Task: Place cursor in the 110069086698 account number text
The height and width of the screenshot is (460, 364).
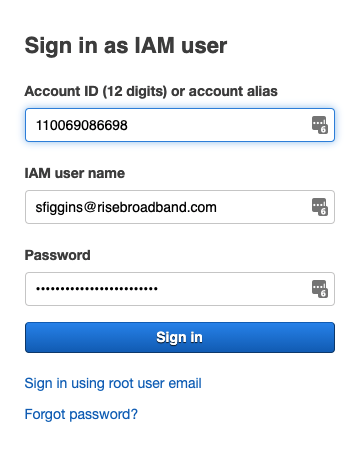Action: 82,126
